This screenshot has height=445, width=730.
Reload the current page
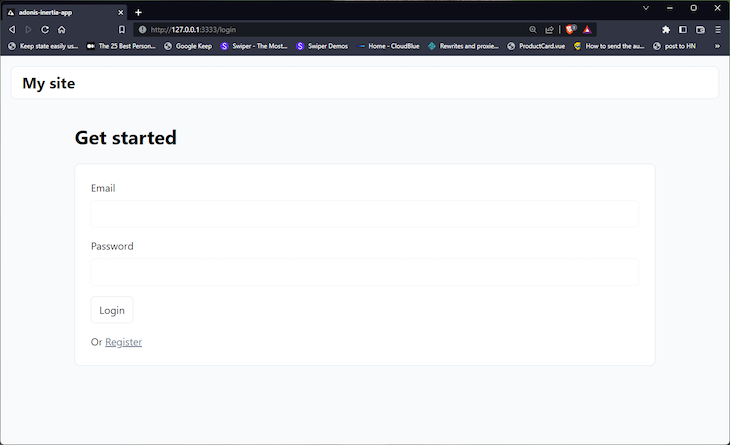(45, 30)
